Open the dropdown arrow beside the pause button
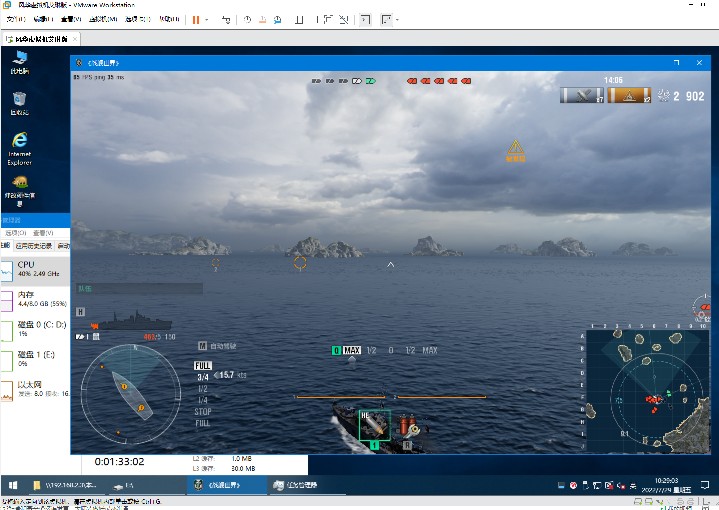The height and width of the screenshot is (510, 719). 206,20
